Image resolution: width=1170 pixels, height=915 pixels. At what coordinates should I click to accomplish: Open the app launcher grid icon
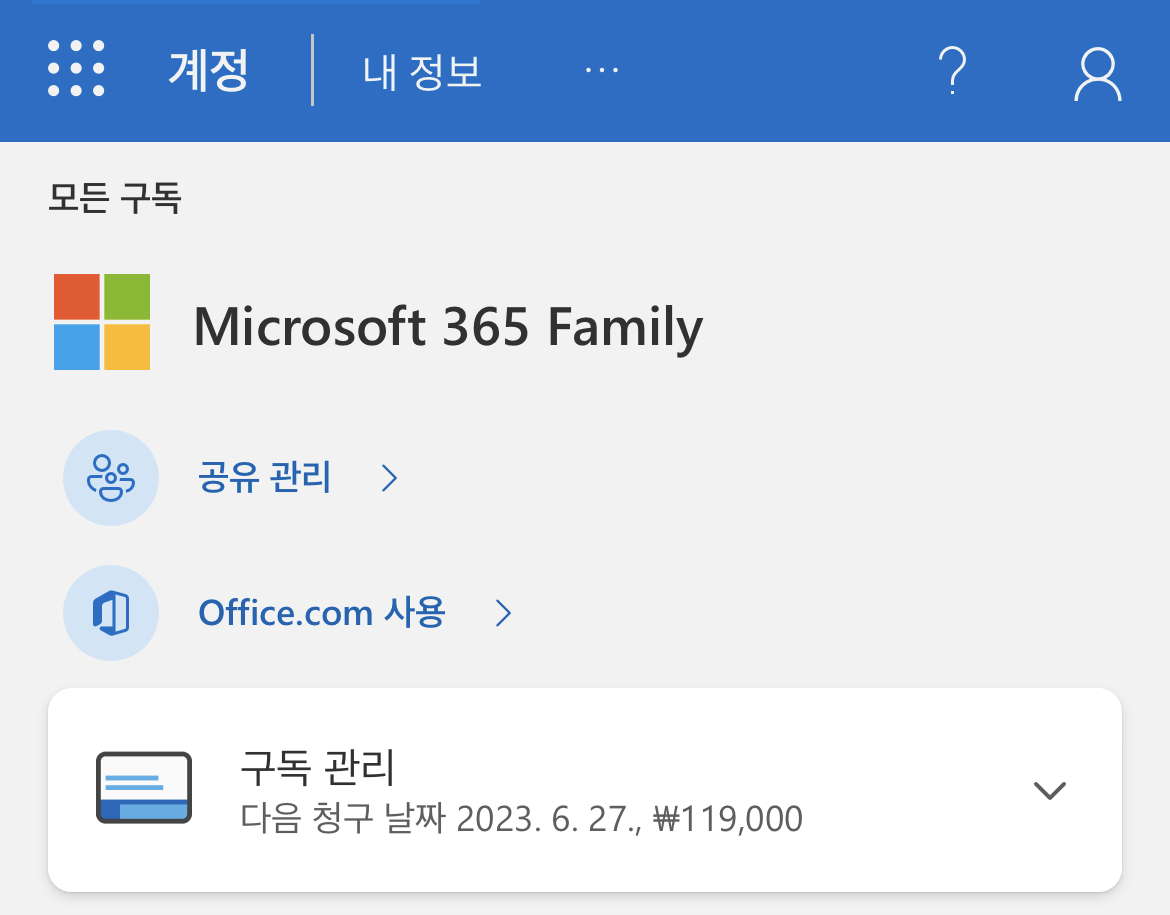pyautogui.click(x=76, y=69)
